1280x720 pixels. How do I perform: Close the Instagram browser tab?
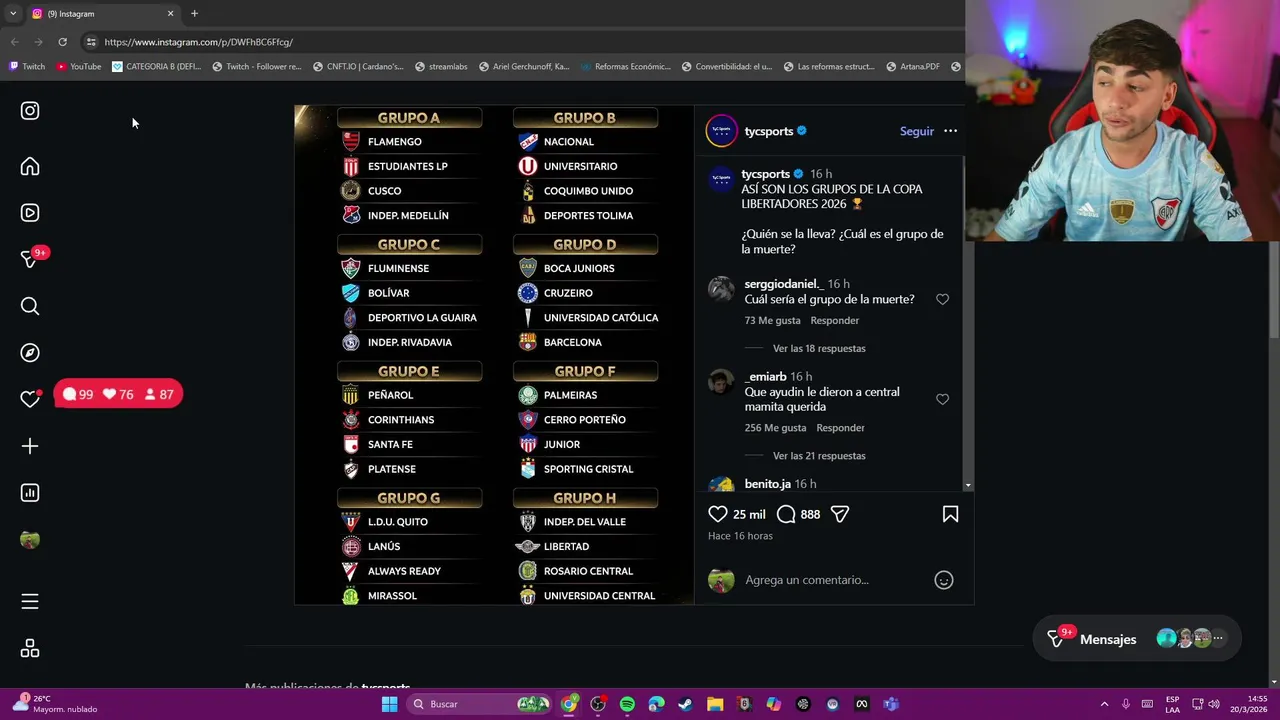[170, 14]
